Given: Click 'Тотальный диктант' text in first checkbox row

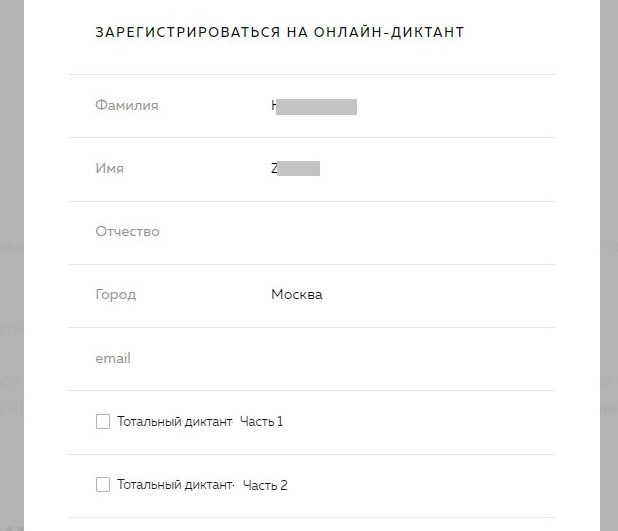Looking at the screenshot, I should pos(174,422).
